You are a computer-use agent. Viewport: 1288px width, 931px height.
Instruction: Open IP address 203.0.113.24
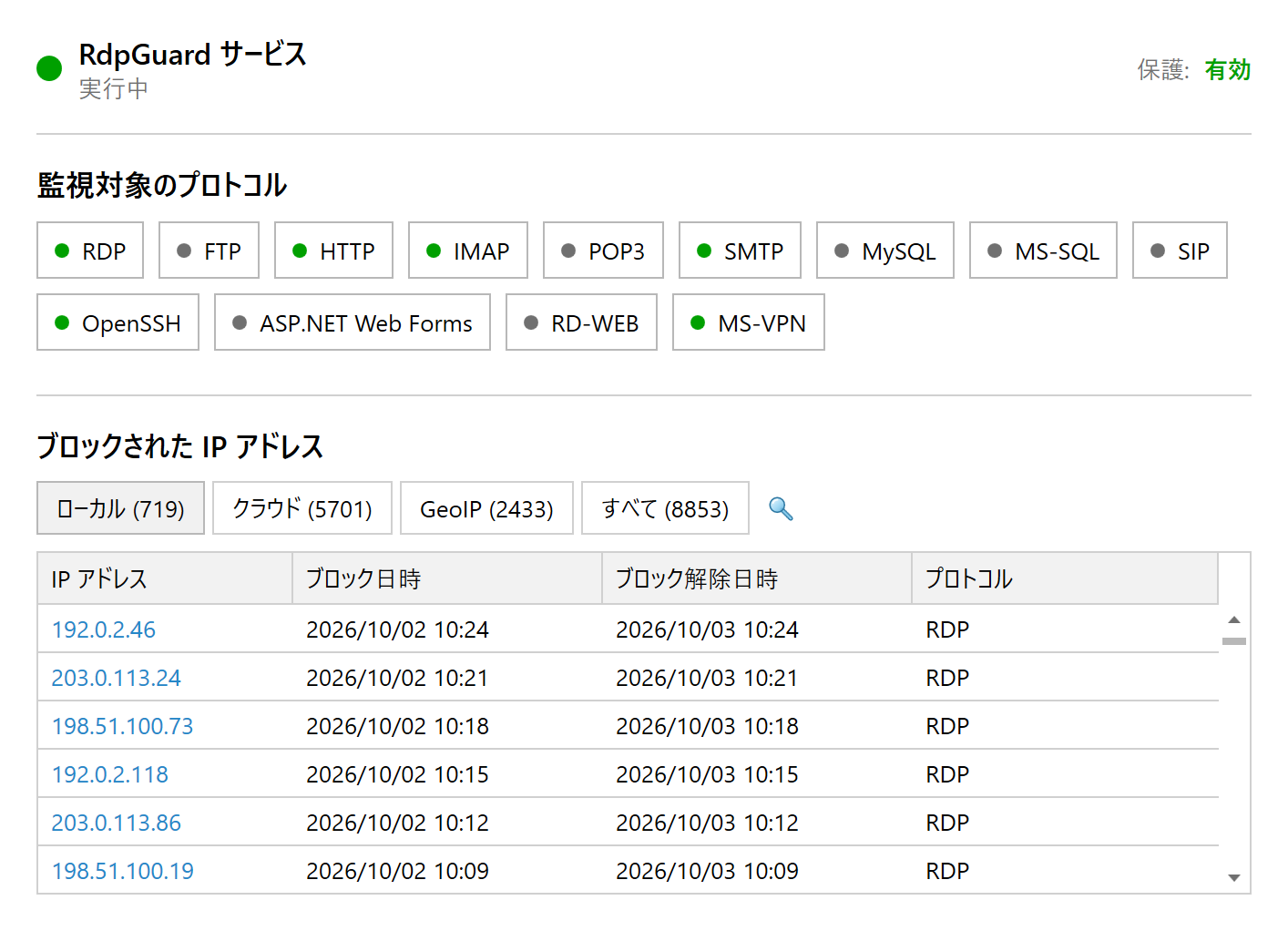click(x=116, y=678)
